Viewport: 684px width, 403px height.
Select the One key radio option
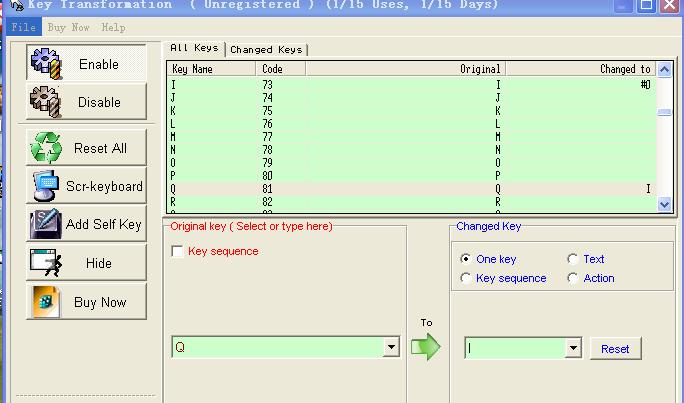point(466,259)
